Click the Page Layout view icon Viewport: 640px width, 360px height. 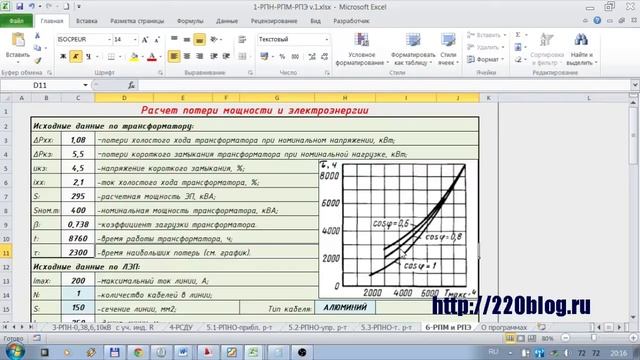(x=521, y=338)
